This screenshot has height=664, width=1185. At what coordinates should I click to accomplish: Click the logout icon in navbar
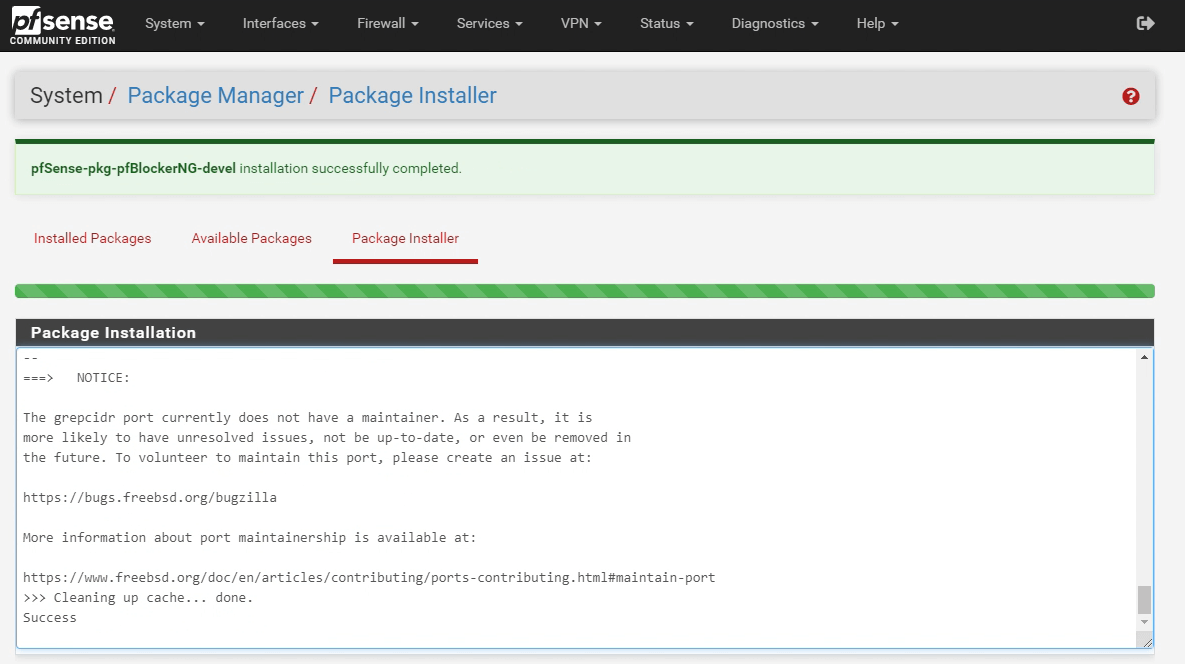point(1146,23)
